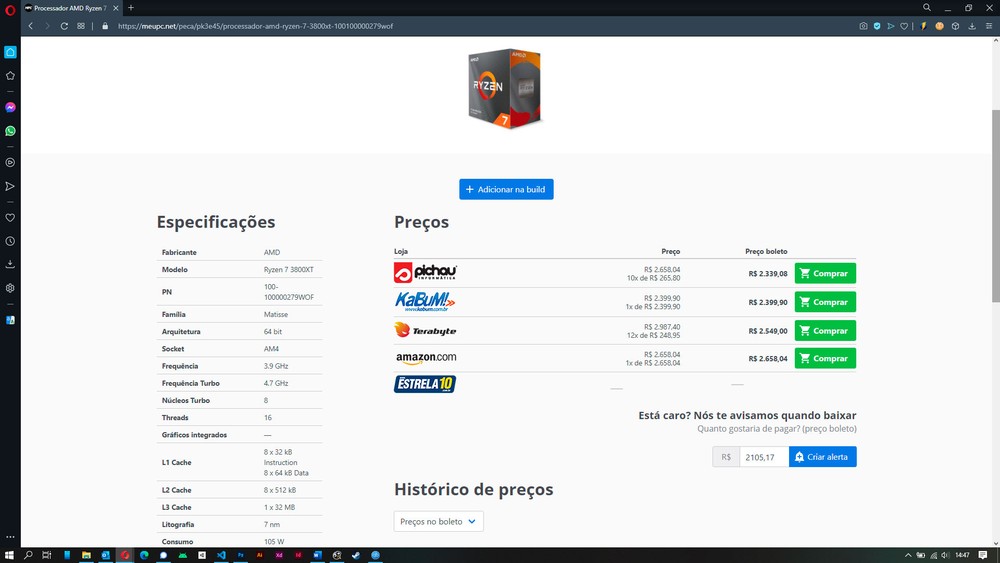Open the toolbar downloads icon
This screenshot has width=1000, height=563.
(x=972, y=26)
